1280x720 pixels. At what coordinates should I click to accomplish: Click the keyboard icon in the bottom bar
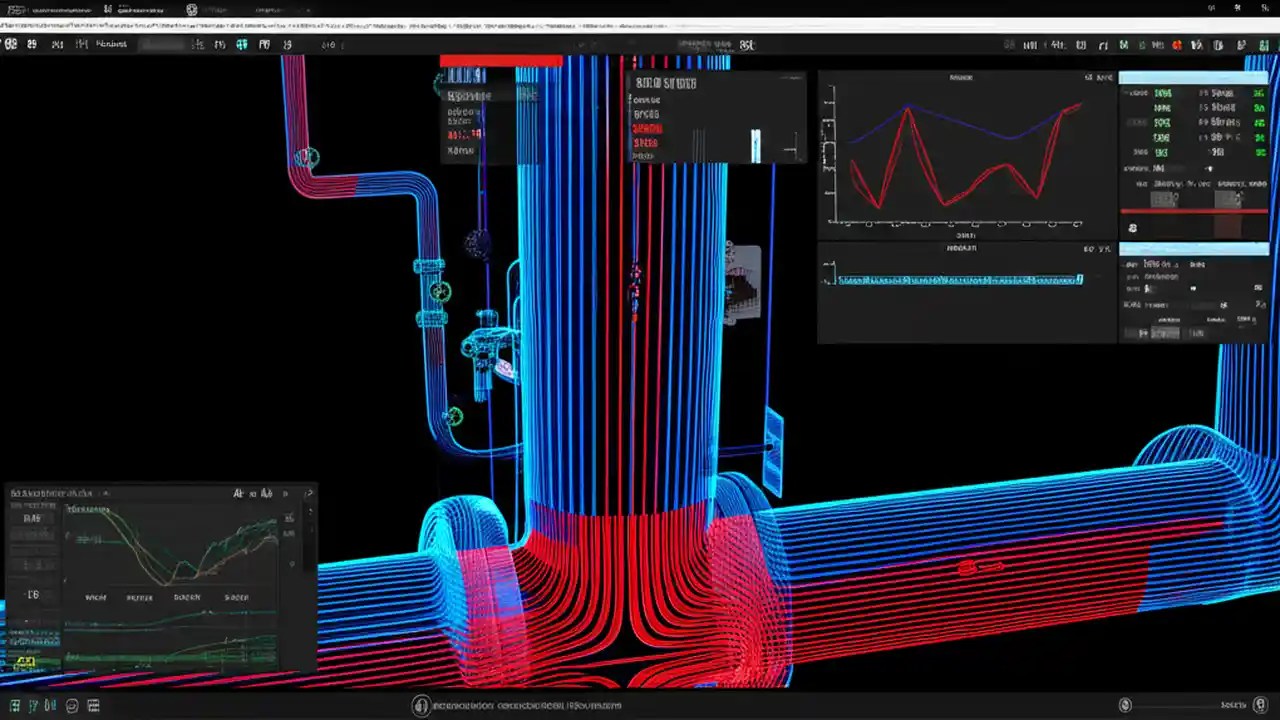tap(93, 705)
